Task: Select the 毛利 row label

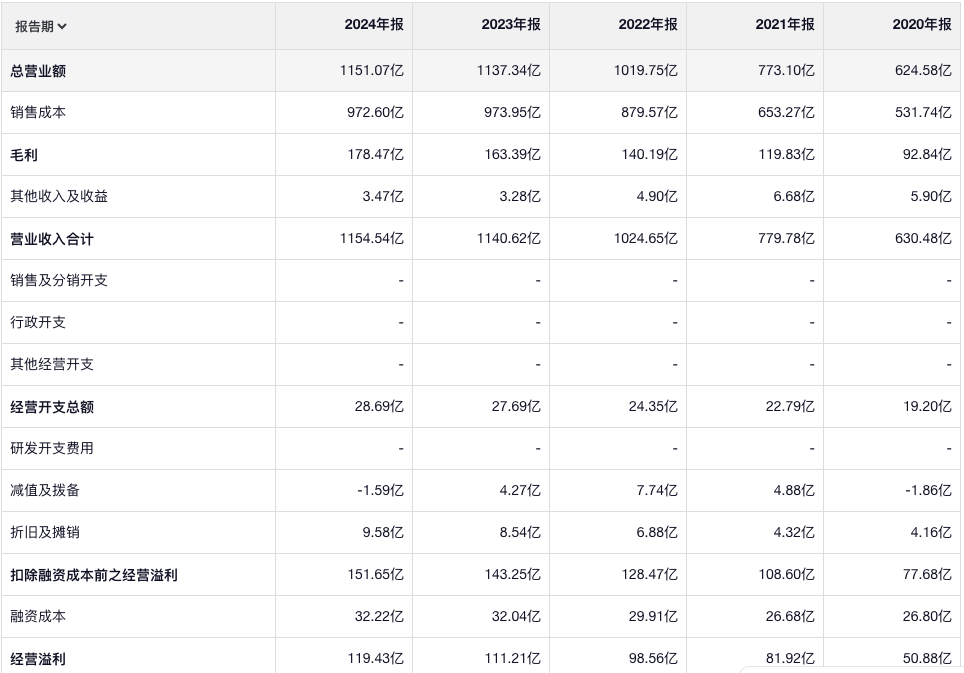Action: point(24,155)
